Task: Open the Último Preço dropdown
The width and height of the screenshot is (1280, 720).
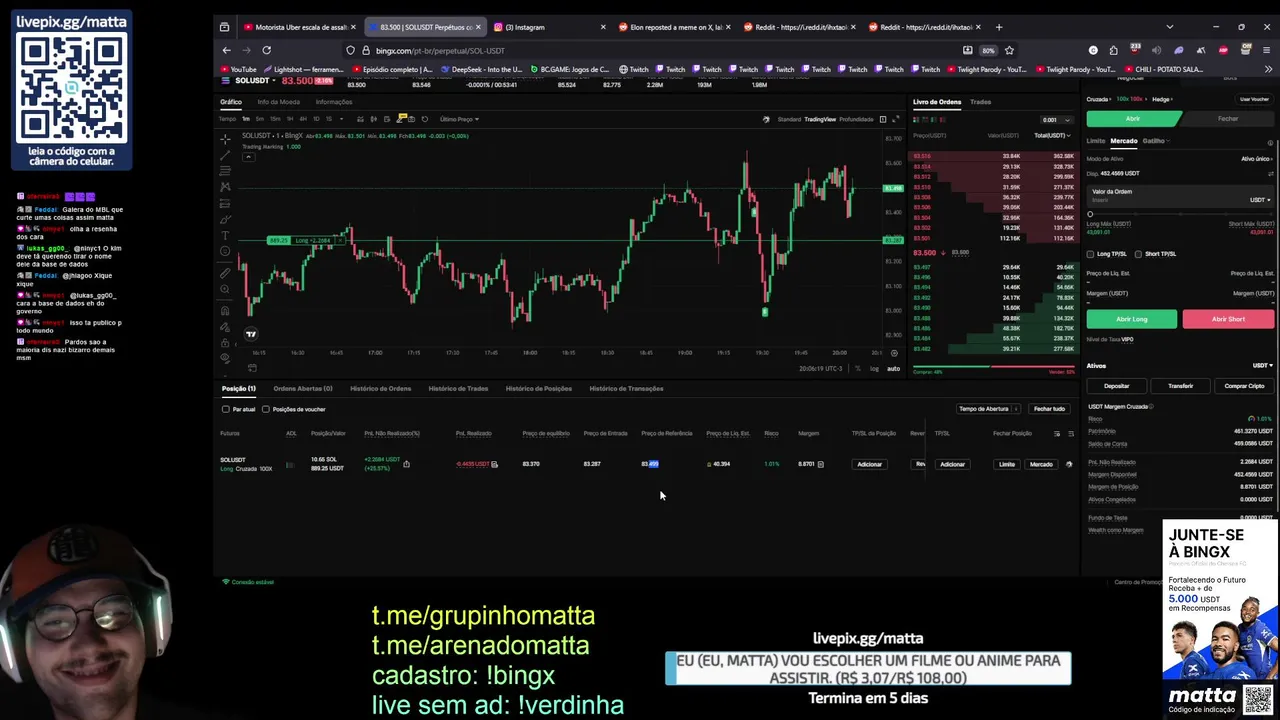Action: click(459, 119)
